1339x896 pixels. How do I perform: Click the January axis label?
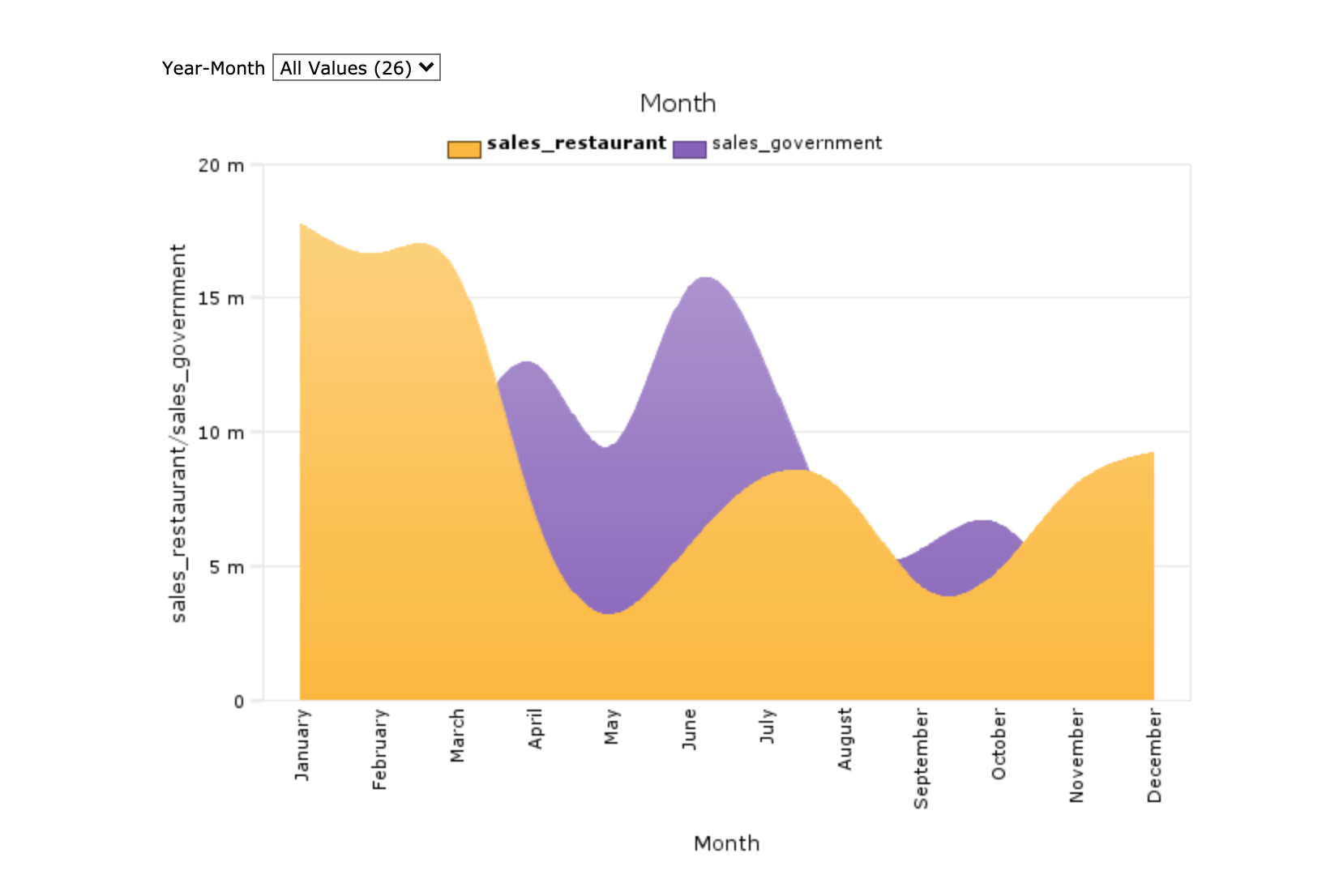click(x=302, y=745)
